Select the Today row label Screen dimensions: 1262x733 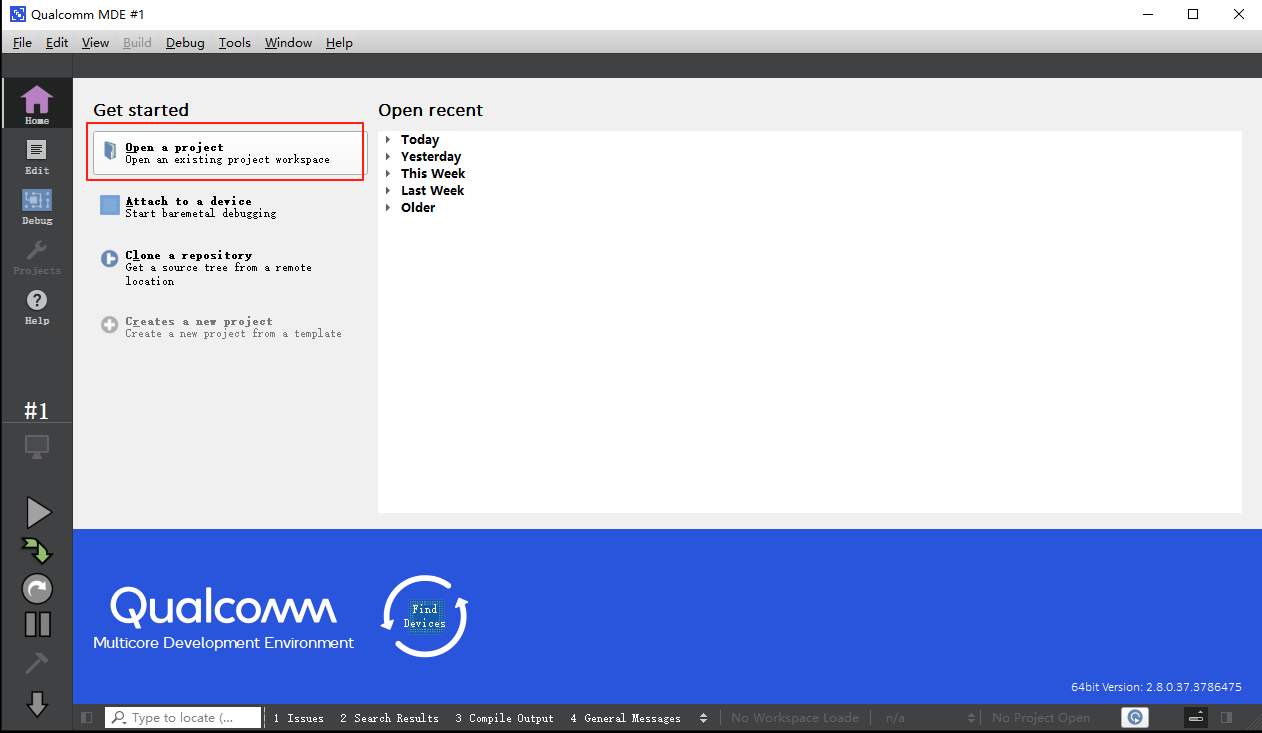420,140
